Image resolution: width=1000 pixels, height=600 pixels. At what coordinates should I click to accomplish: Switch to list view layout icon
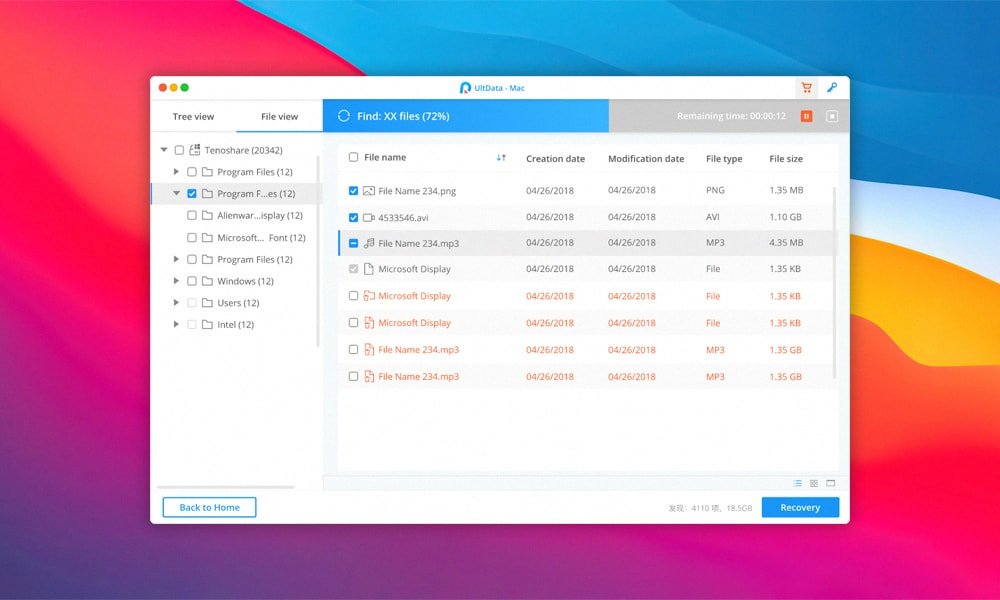pos(798,483)
